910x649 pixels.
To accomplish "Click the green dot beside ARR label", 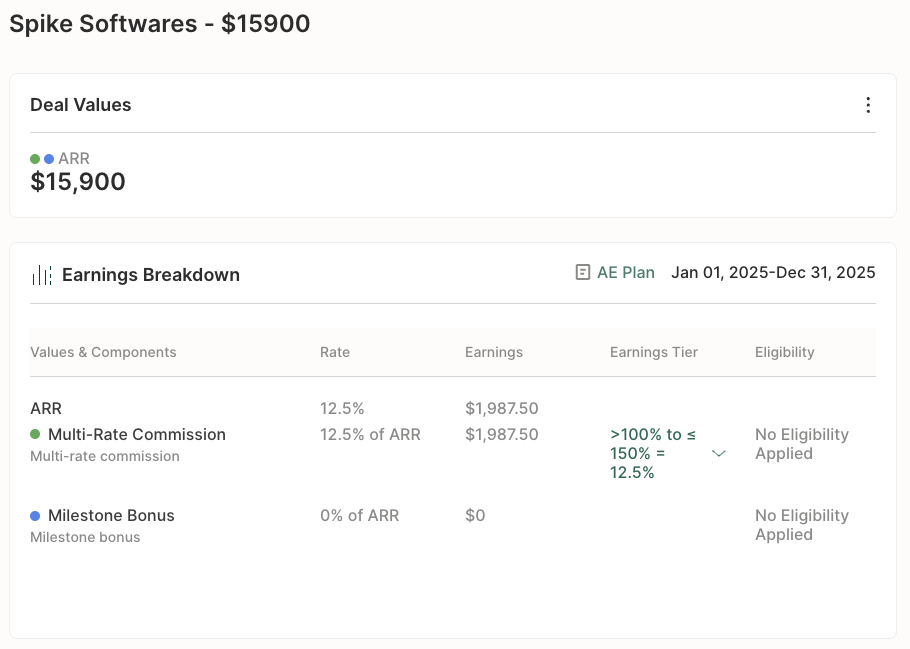I will point(35,158).
